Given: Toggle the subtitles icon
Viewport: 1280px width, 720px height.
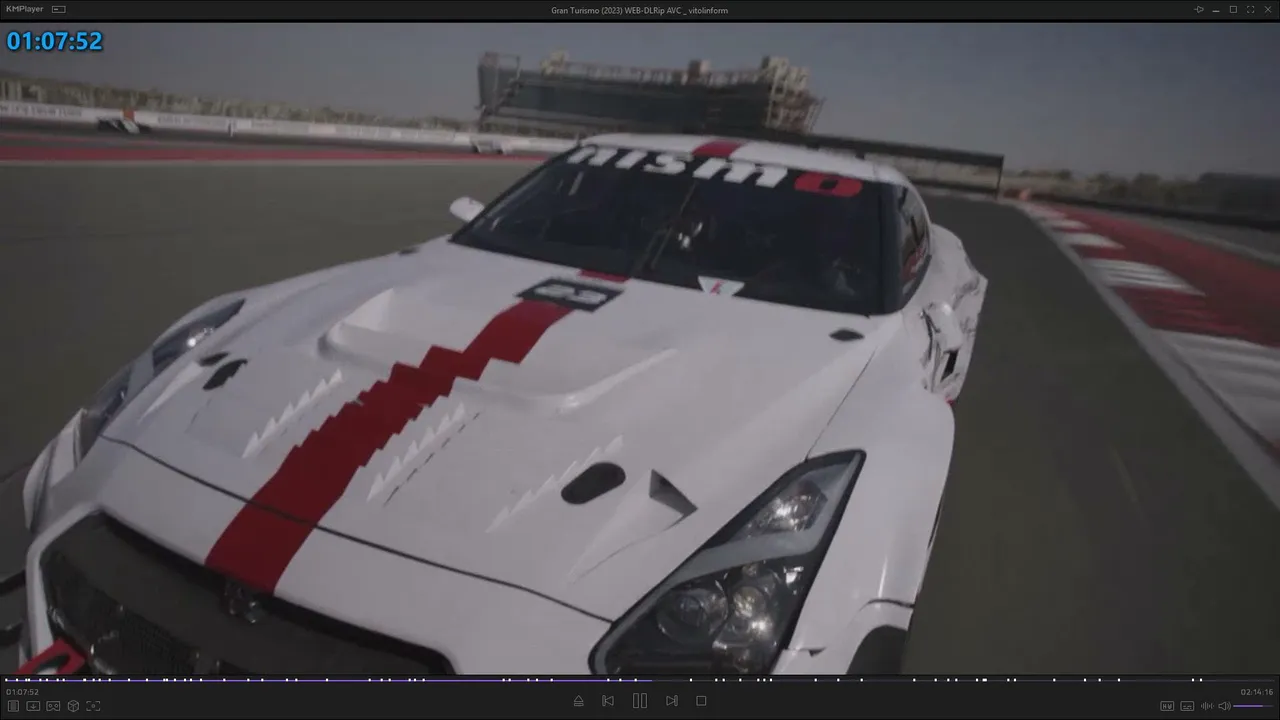Looking at the screenshot, I should click(x=1187, y=706).
